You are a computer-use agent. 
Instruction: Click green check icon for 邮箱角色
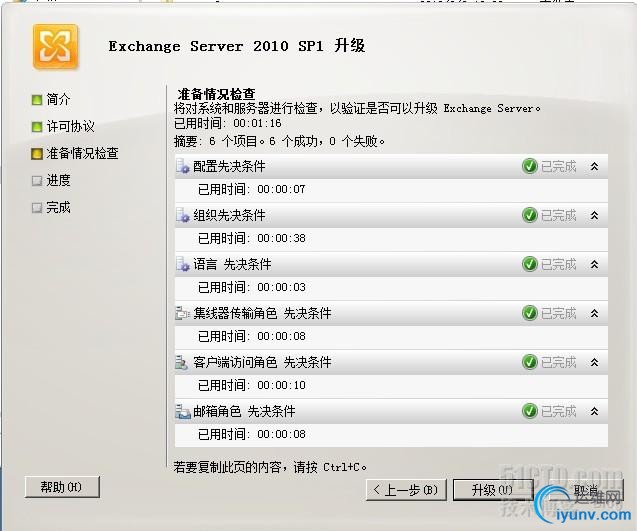click(530, 411)
